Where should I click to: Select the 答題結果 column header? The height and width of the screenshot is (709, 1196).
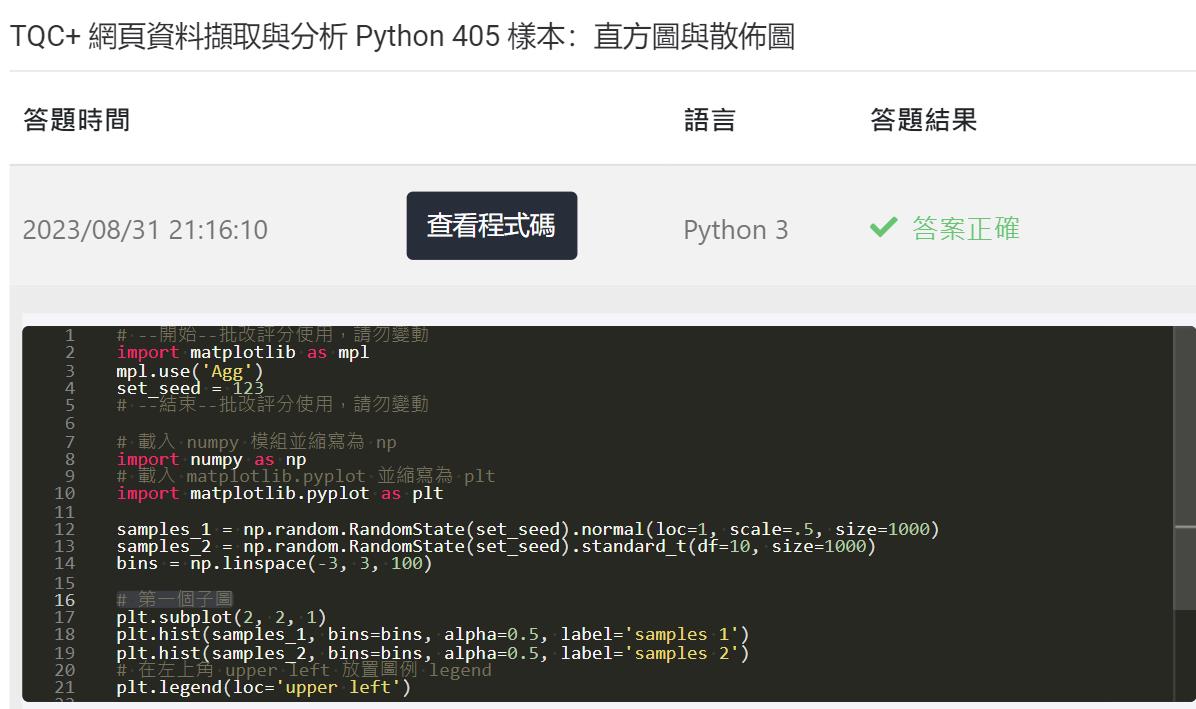tap(922, 120)
